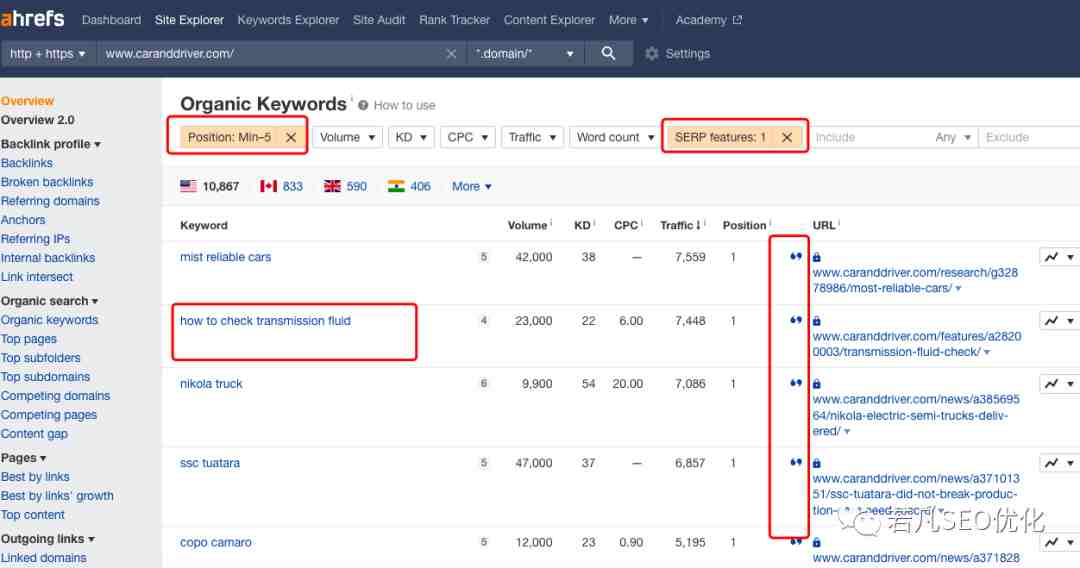Viewport: 1080px width, 568px height.
Task: Click the How to use help icon
Action: [x=363, y=105]
